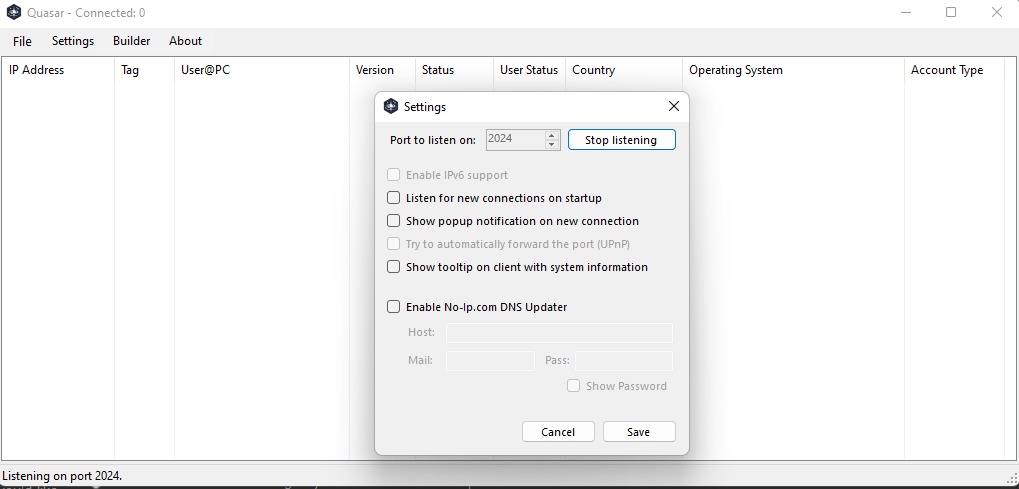
Task: Click the No-Ip Mail input field
Action: 490,361
